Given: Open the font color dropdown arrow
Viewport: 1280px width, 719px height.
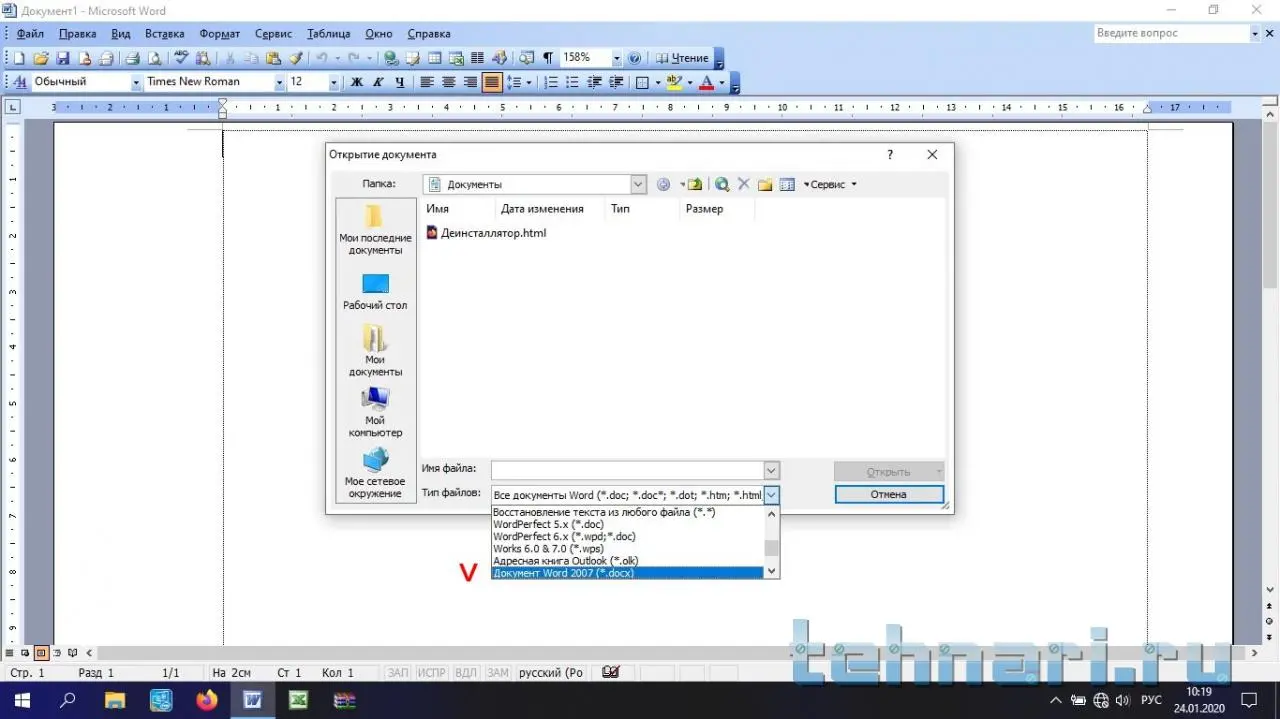Looking at the screenshot, I should pyautogui.click(x=721, y=82).
